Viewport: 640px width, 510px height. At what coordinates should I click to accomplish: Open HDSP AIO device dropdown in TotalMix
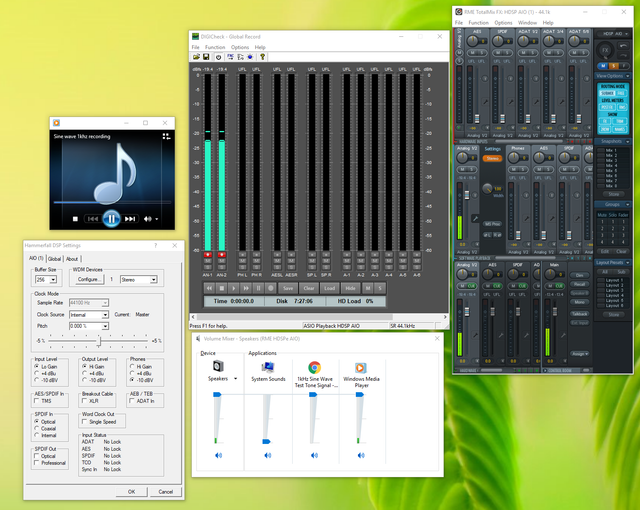pos(613,33)
